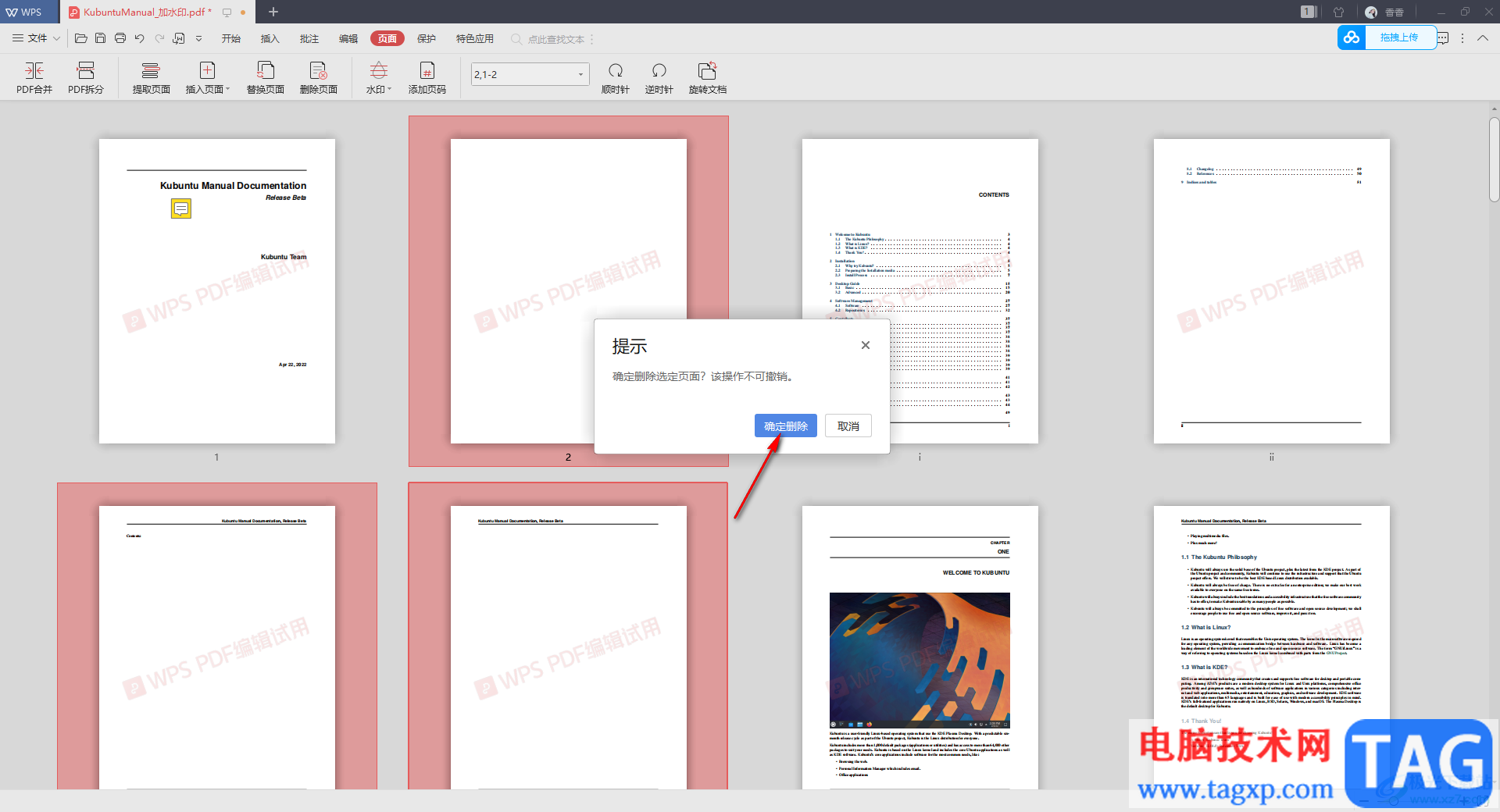1500x812 pixels.
Task: Rotate pages clockwise with 顺时针
Action: click(616, 78)
